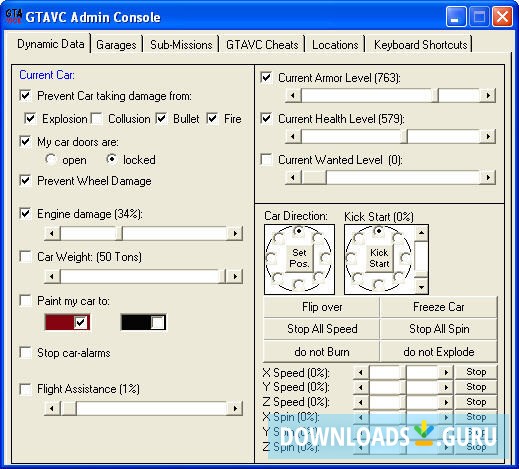
Task: Toggle My car doors are checkbox
Action: coord(25,142)
